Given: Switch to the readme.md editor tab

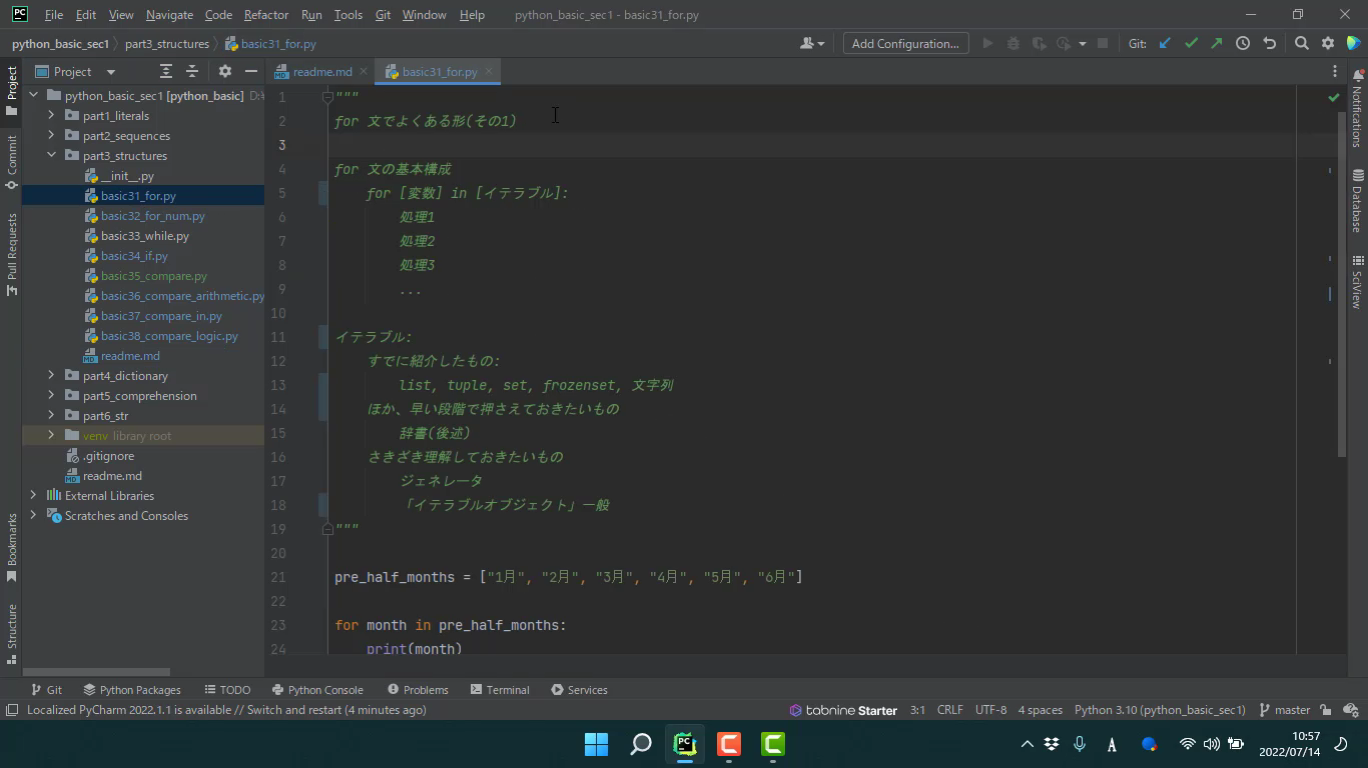Looking at the screenshot, I should click(x=321, y=72).
